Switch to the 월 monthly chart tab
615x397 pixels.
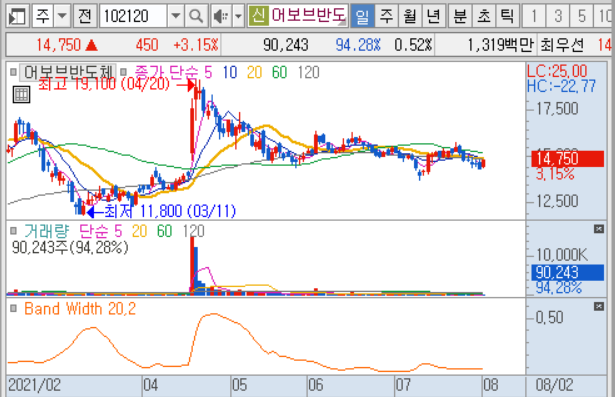coord(410,16)
